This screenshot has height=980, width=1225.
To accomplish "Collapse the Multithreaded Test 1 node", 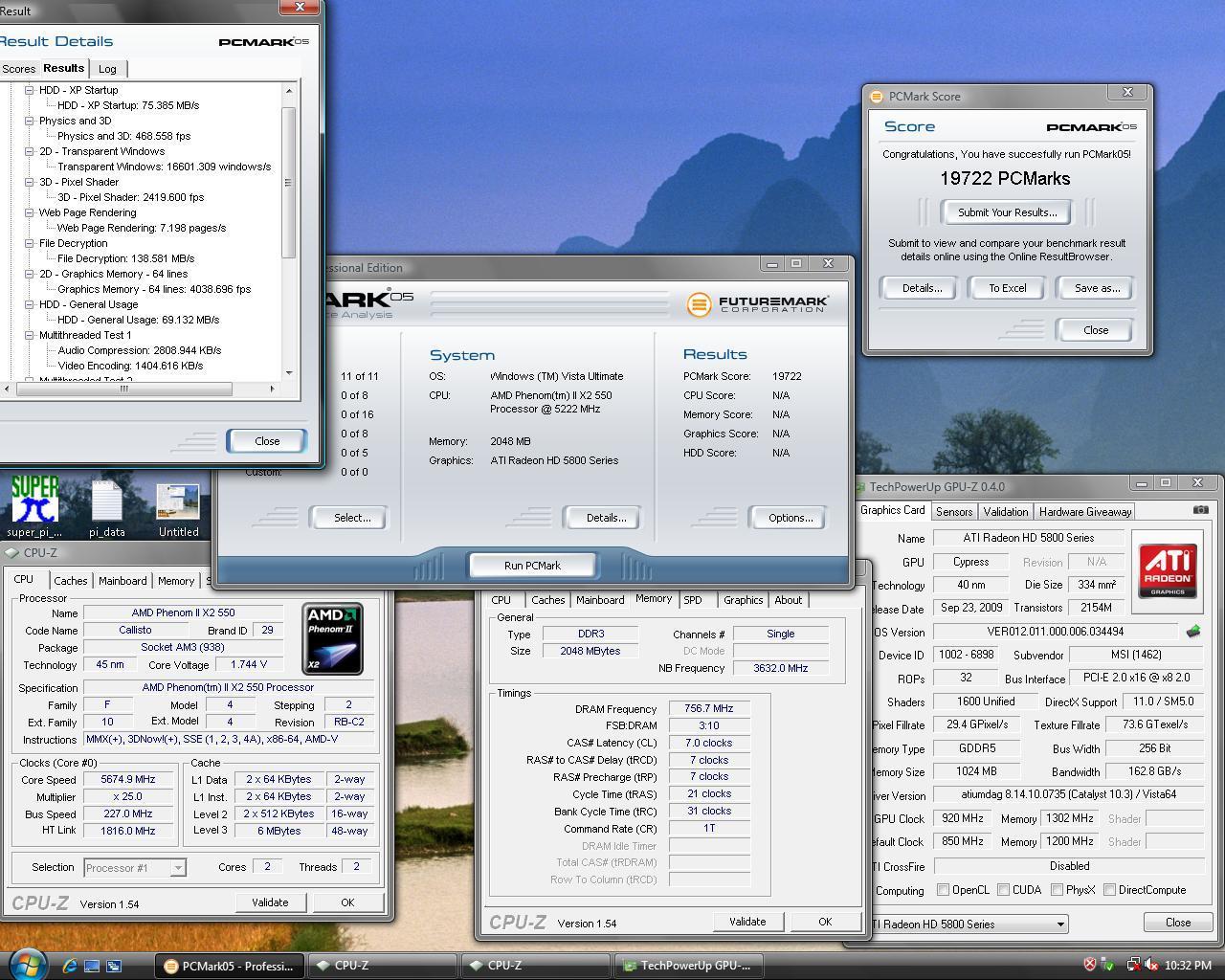I will [x=29, y=335].
